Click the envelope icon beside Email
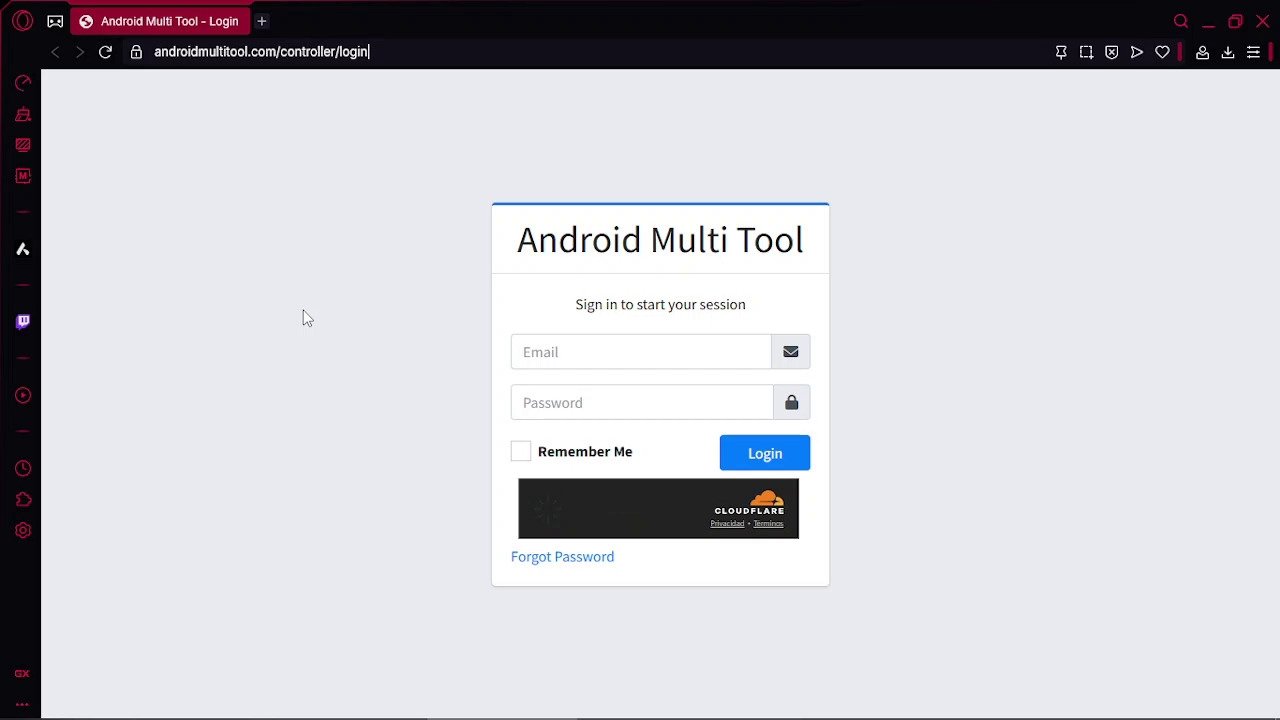Viewport: 1280px width, 720px height. click(x=791, y=352)
